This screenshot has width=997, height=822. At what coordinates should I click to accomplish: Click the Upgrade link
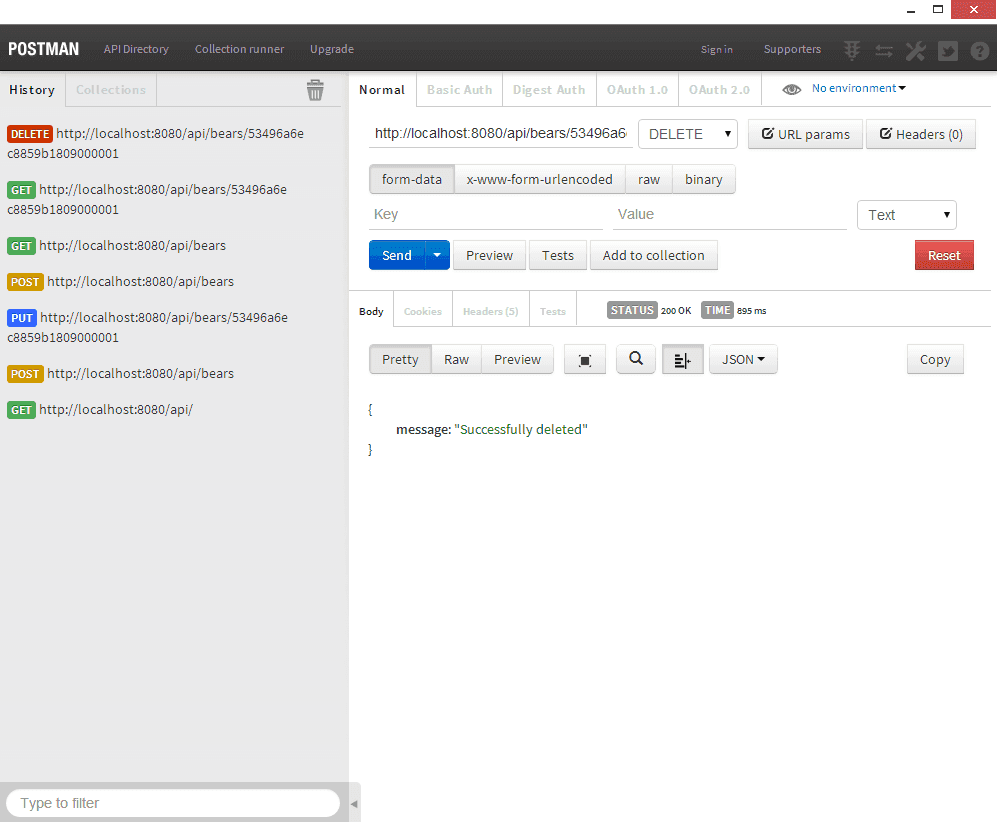tap(332, 49)
